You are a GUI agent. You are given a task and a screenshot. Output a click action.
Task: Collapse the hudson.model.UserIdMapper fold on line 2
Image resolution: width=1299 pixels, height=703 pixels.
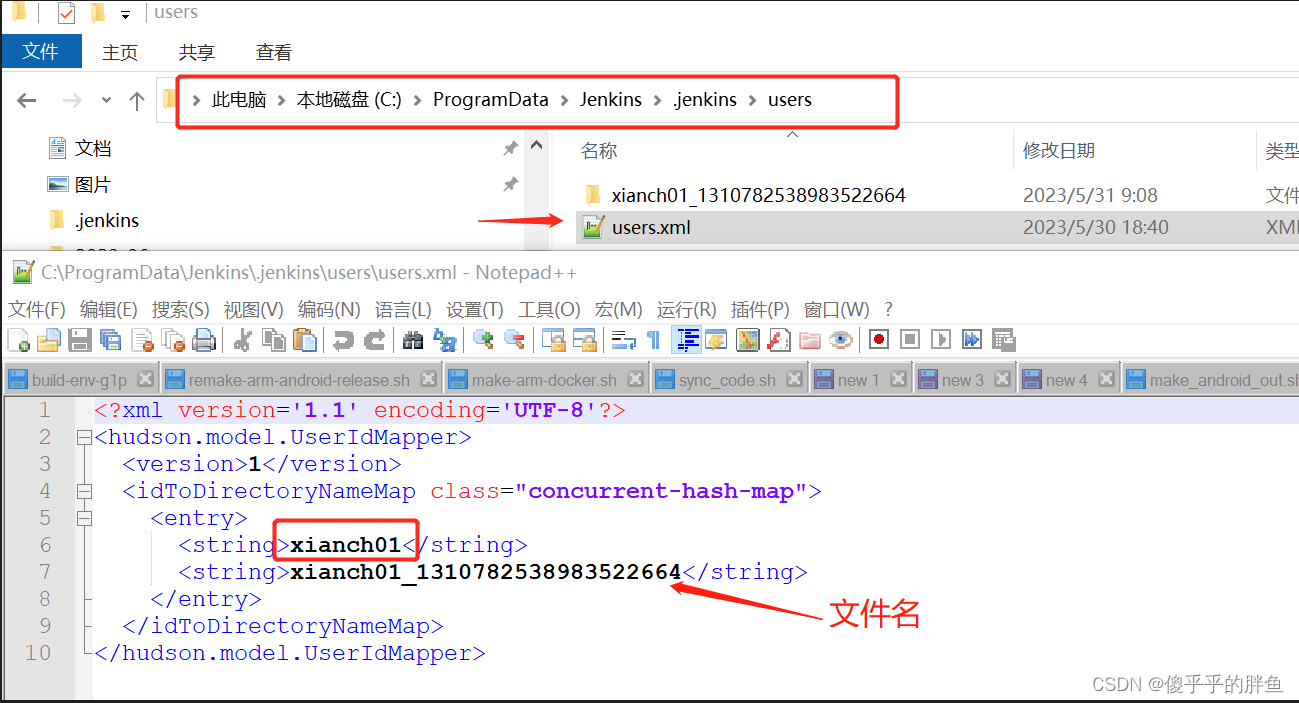tap(83, 437)
